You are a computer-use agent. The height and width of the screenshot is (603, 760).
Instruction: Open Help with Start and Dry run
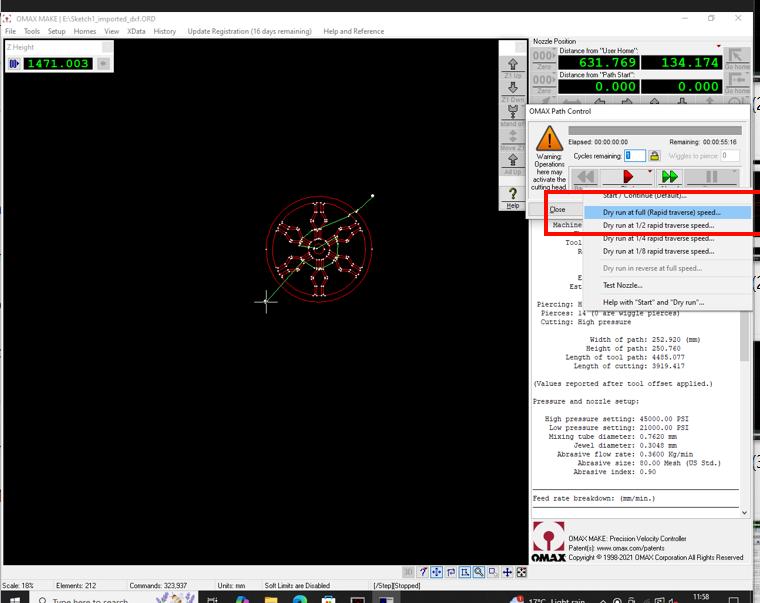668,302
